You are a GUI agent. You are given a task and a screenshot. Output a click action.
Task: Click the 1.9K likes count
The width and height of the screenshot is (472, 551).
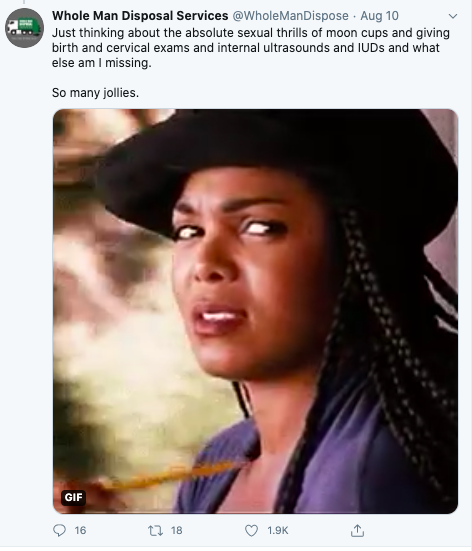click(x=278, y=530)
